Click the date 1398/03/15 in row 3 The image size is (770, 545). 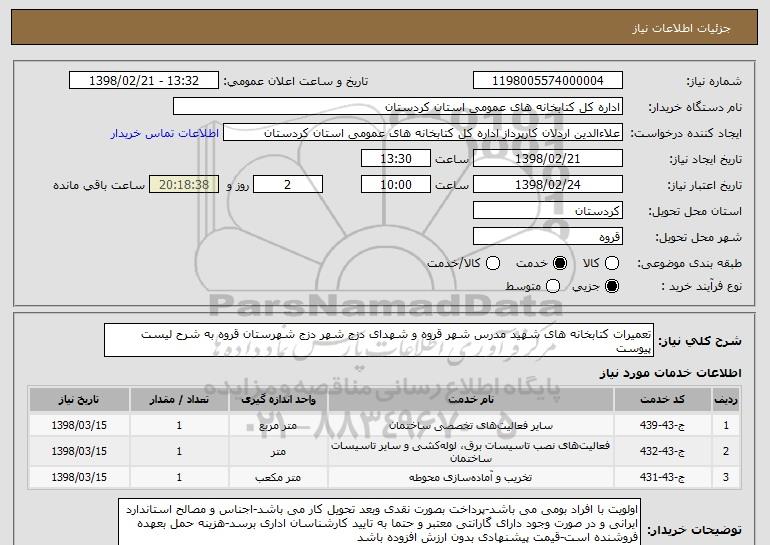(x=79, y=477)
